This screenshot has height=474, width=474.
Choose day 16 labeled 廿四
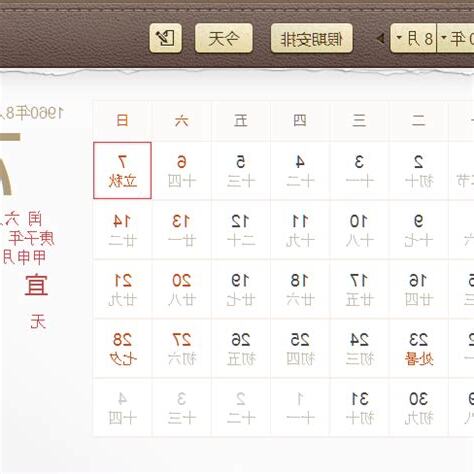[x=419, y=289]
